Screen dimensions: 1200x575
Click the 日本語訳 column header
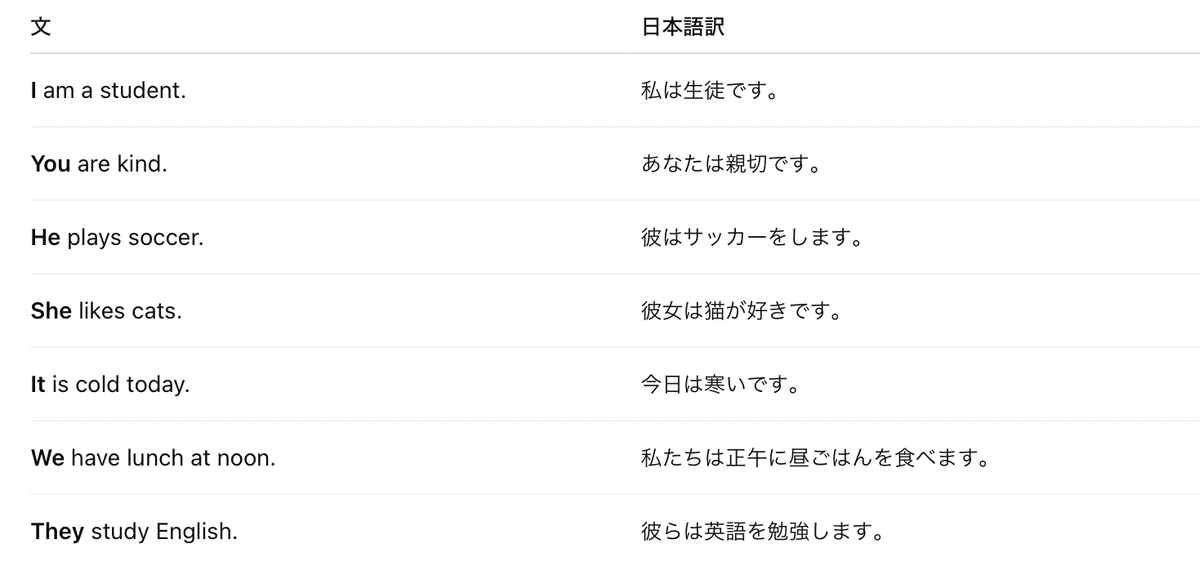682,28
